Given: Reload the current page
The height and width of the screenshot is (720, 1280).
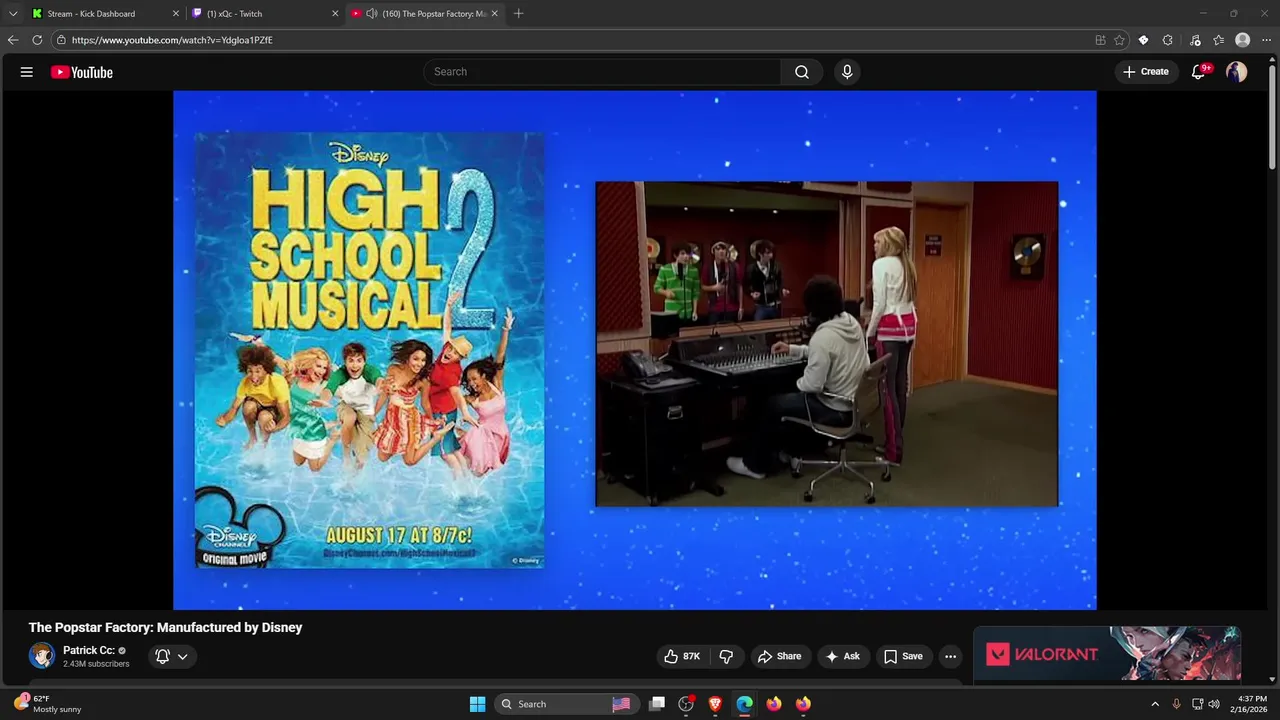Looking at the screenshot, I should tap(37, 40).
